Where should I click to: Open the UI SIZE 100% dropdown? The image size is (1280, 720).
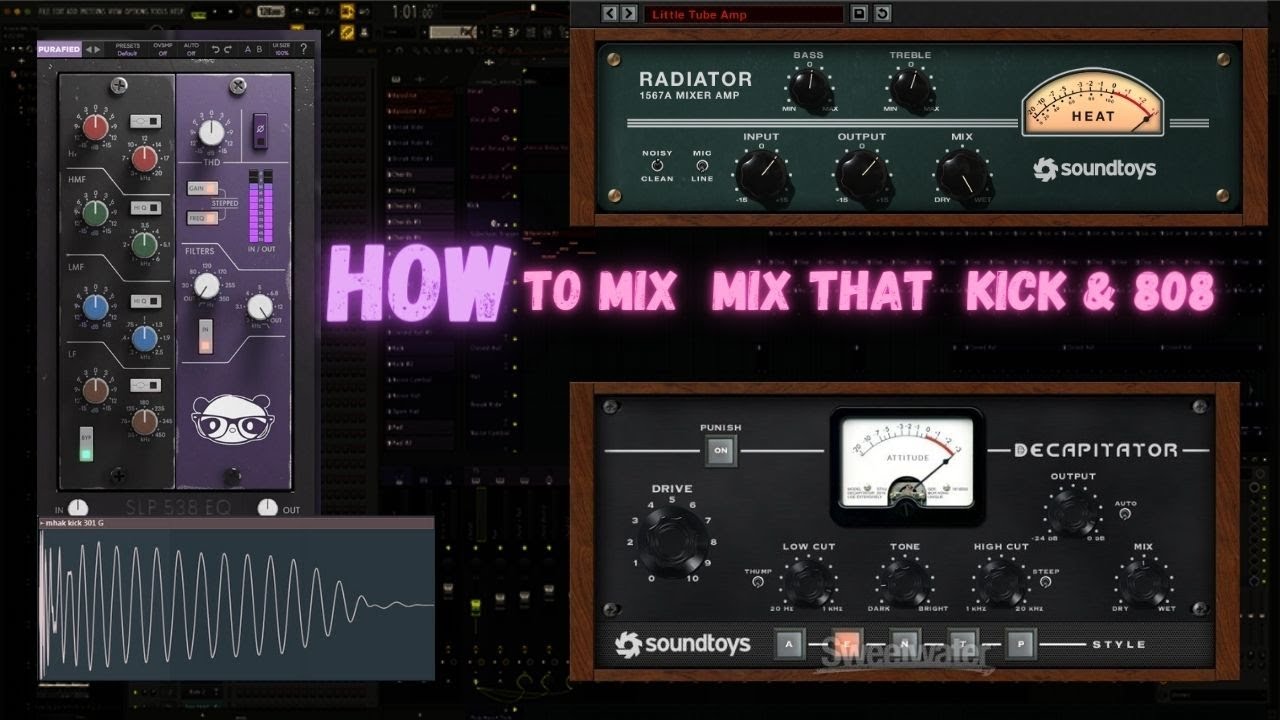tap(281, 49)
